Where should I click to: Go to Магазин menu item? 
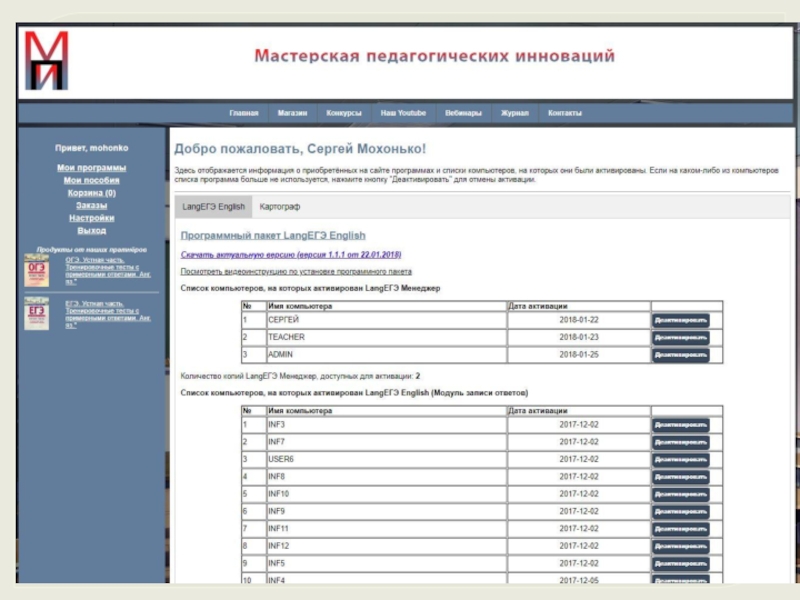[292, 113]
